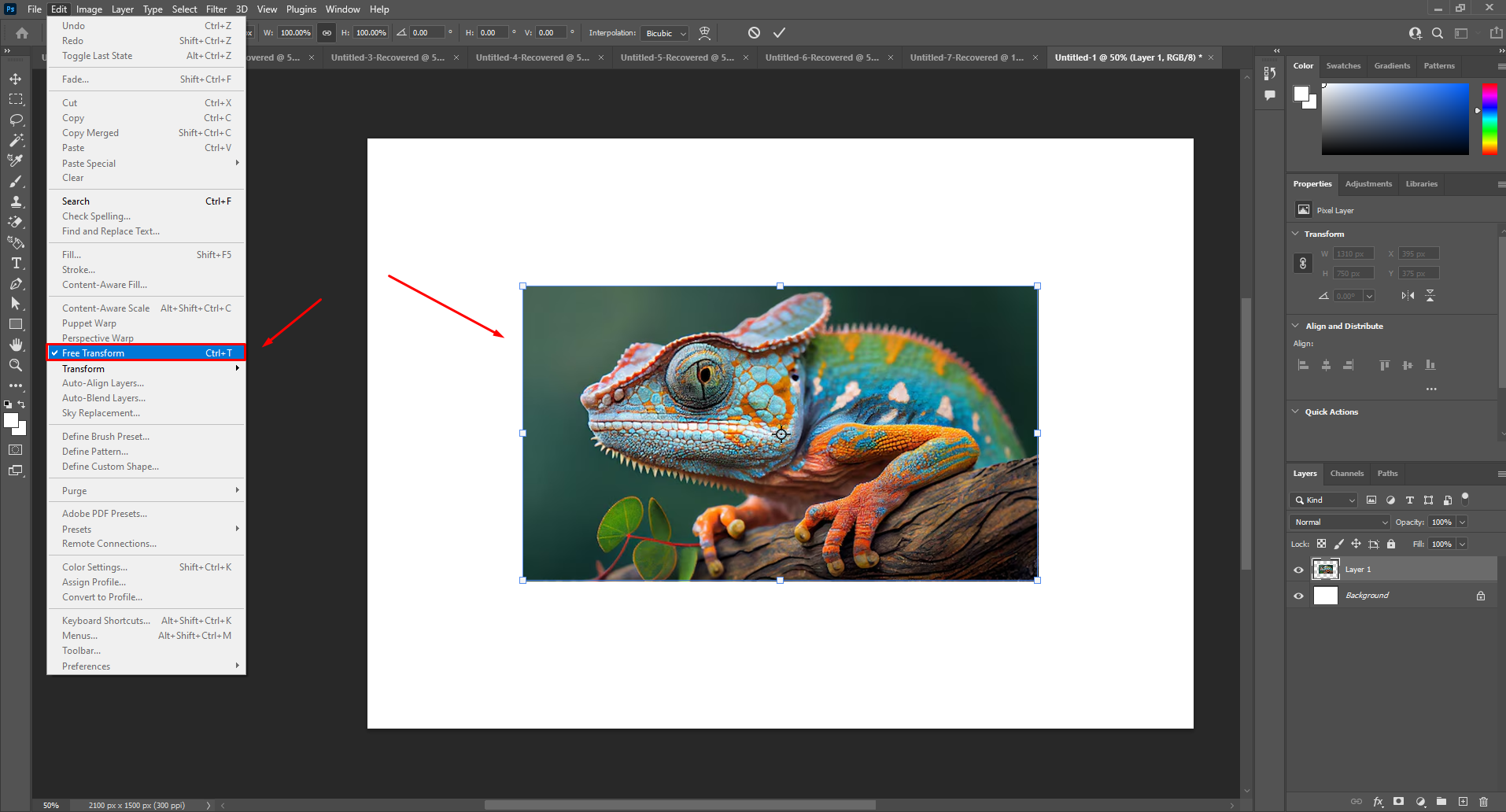
Task: Select the Zoom tool
Action: point(16,365)
